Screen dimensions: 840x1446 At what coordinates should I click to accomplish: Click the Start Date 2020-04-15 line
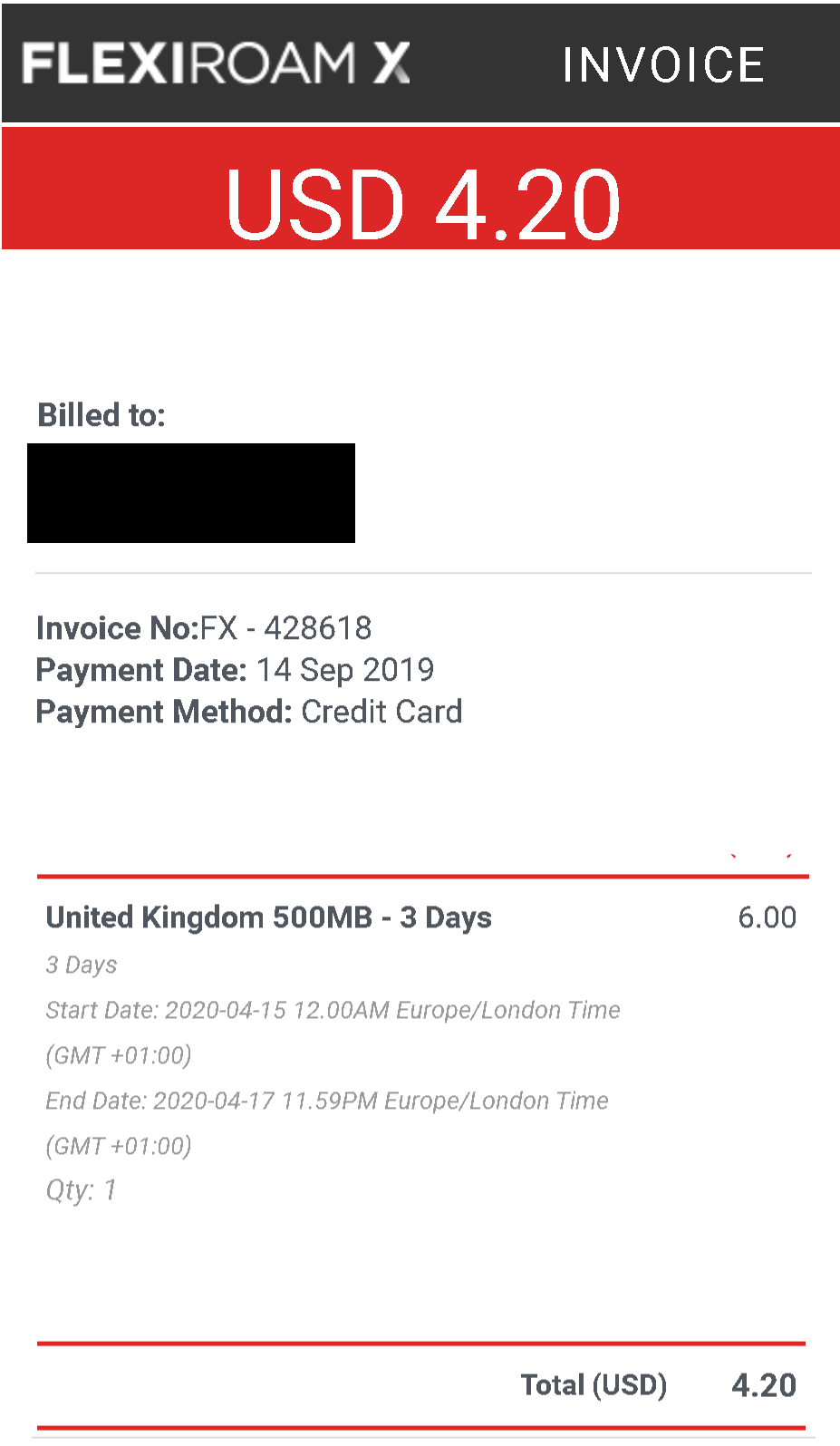333,1010
